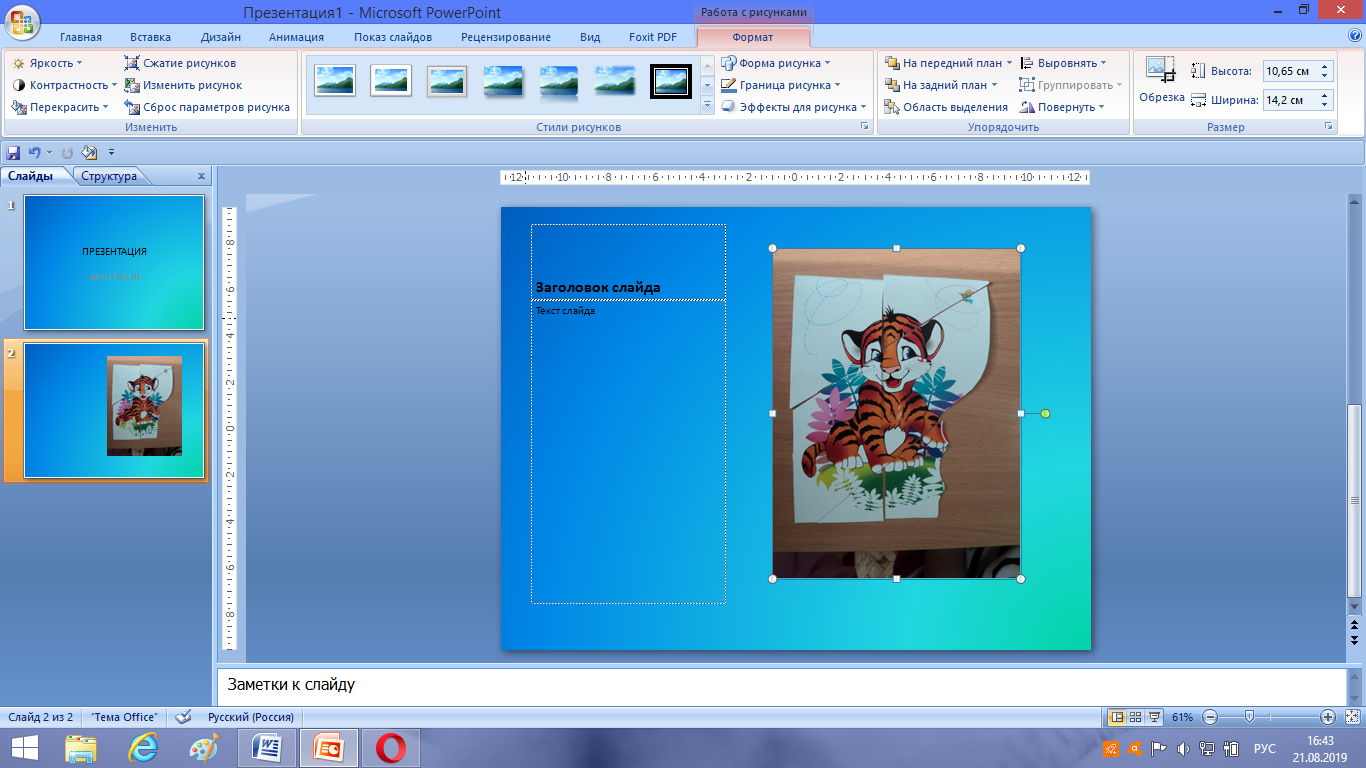Screen dimensions: 1366x768
Task: Switch to Normal view in status bar
Action: point(1117,717)
